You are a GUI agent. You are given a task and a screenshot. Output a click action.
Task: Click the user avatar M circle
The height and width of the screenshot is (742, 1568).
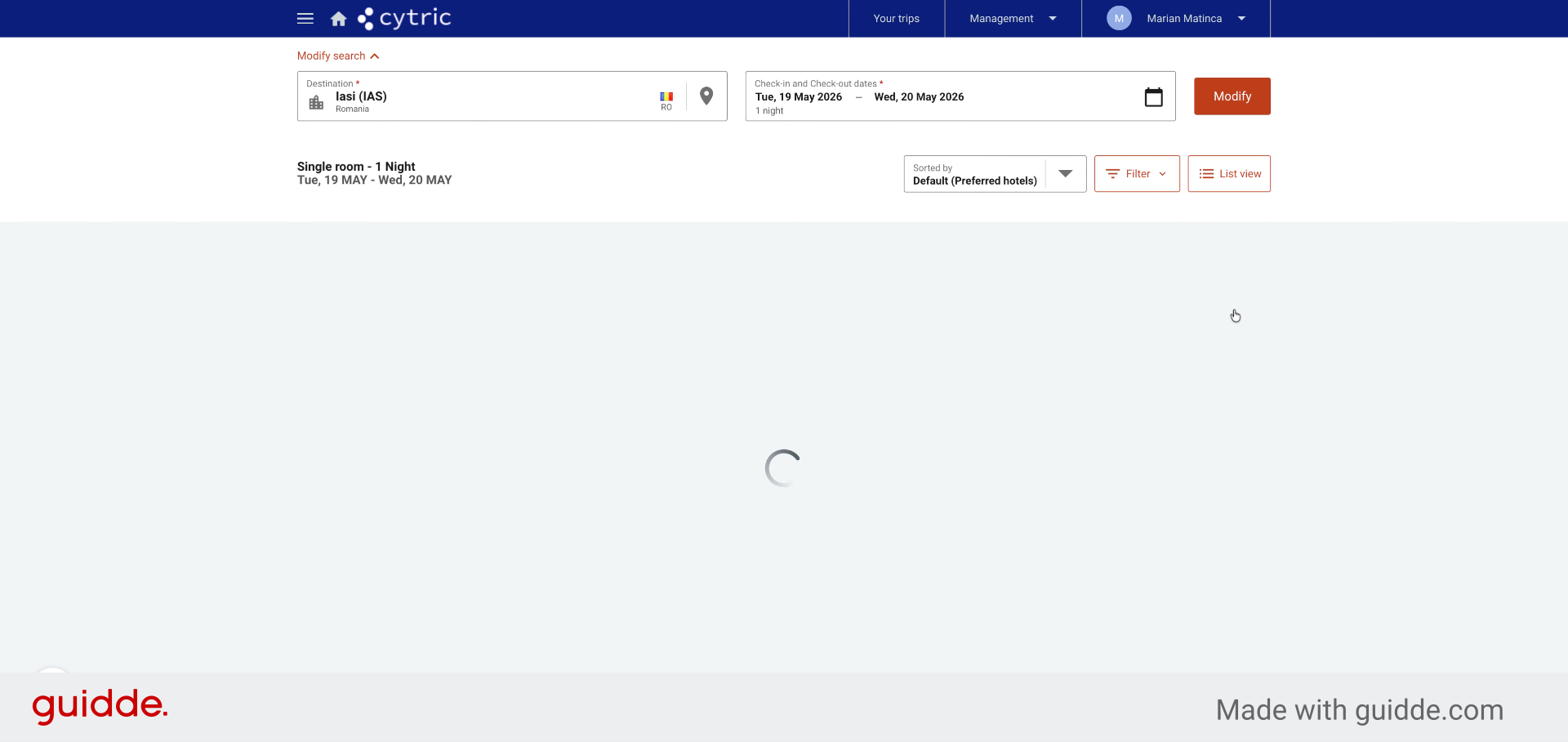(x=1119, y=18)
